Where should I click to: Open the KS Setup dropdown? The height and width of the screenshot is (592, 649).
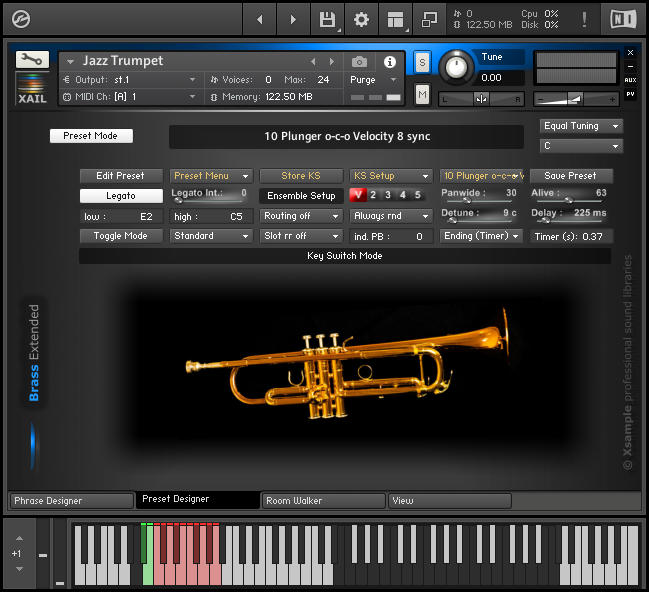point(391,176)
